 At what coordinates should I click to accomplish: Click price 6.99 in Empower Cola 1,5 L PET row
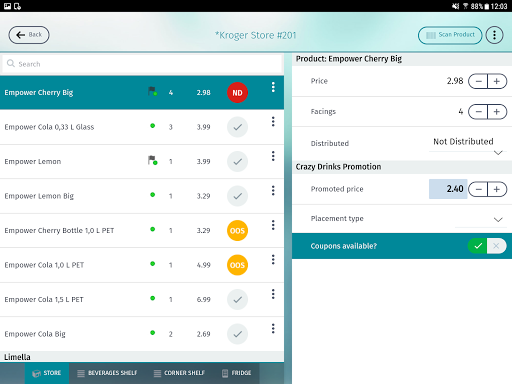pyautogui.click(x=203, y=299)
